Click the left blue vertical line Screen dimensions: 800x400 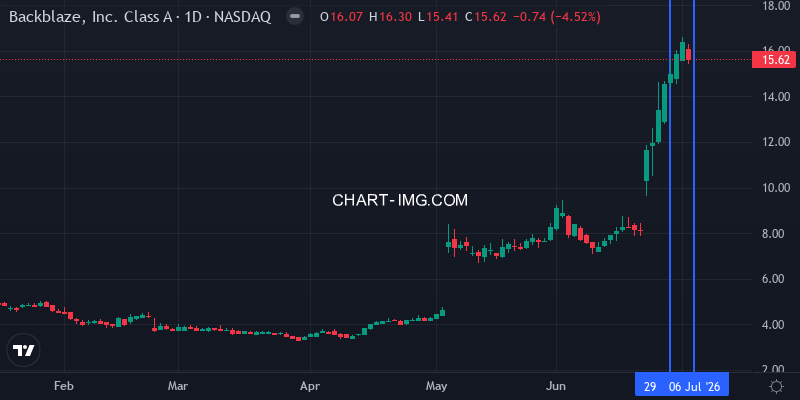669,186
